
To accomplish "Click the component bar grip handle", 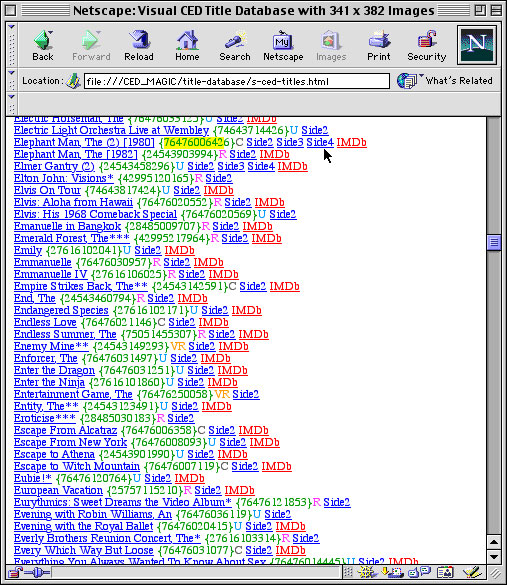I will [x=348, y=572].
